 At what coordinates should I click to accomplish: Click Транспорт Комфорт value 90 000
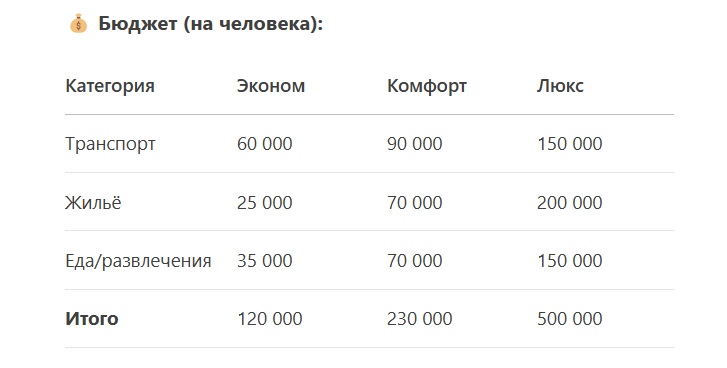tap(415, 144)
